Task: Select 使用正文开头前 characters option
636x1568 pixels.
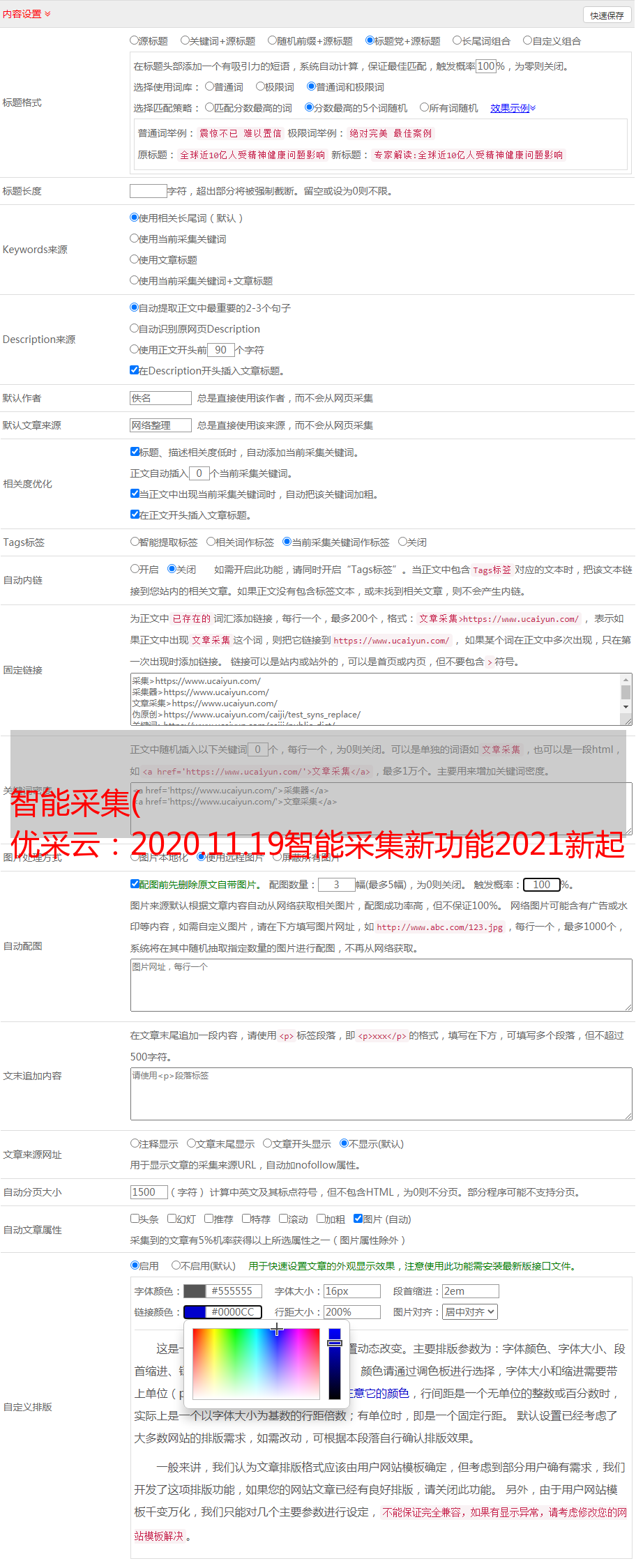Action: coord(135,350)
